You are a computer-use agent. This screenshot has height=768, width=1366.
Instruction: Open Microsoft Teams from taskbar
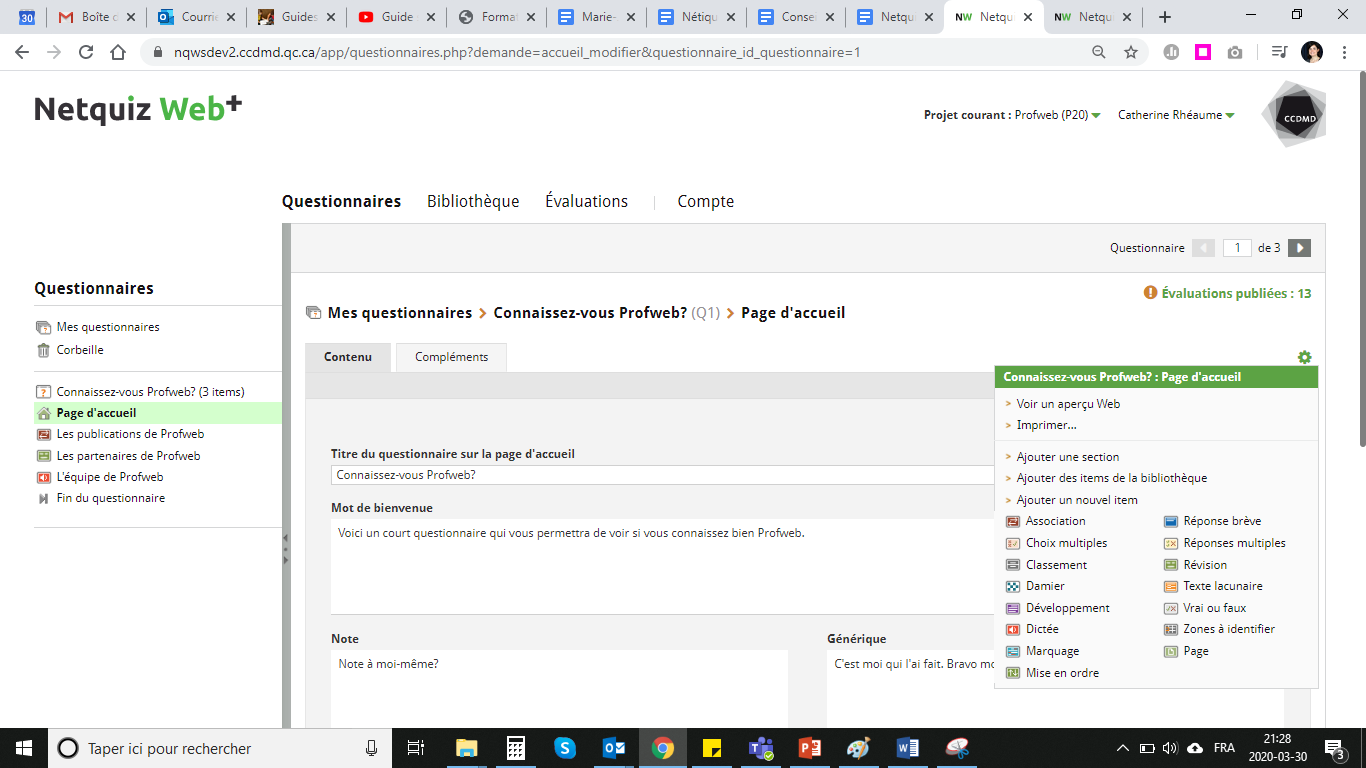(761, 748)
